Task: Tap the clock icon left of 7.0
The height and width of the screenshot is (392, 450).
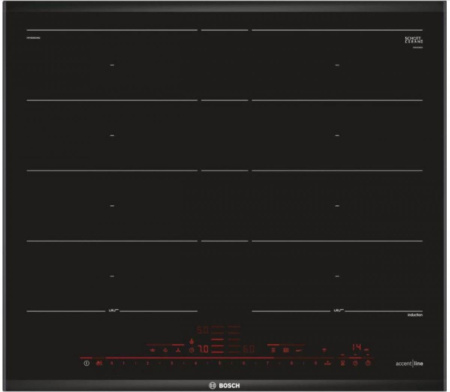Action: pyautogui.click(x=191, y=350)
